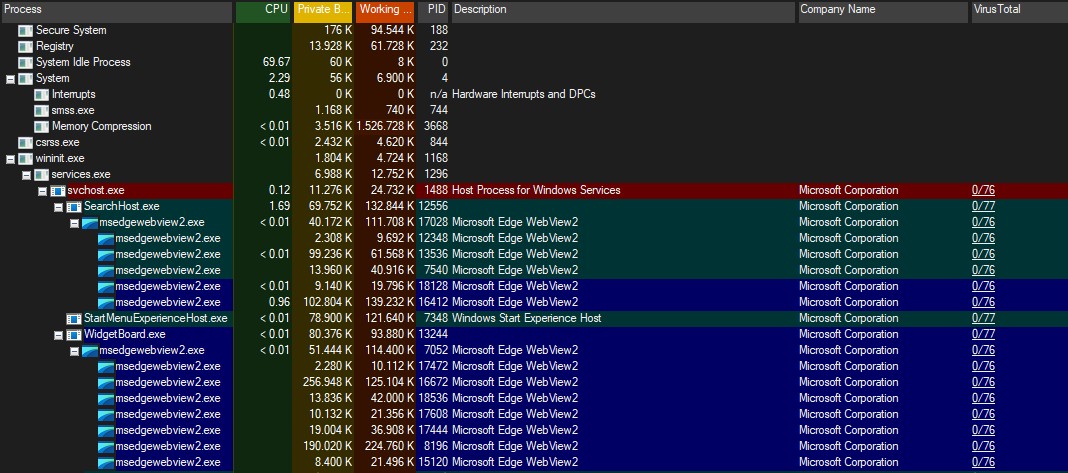Click the Memory Compression process icon
This screenshot has width=1068, height=473.
(42, 126)
